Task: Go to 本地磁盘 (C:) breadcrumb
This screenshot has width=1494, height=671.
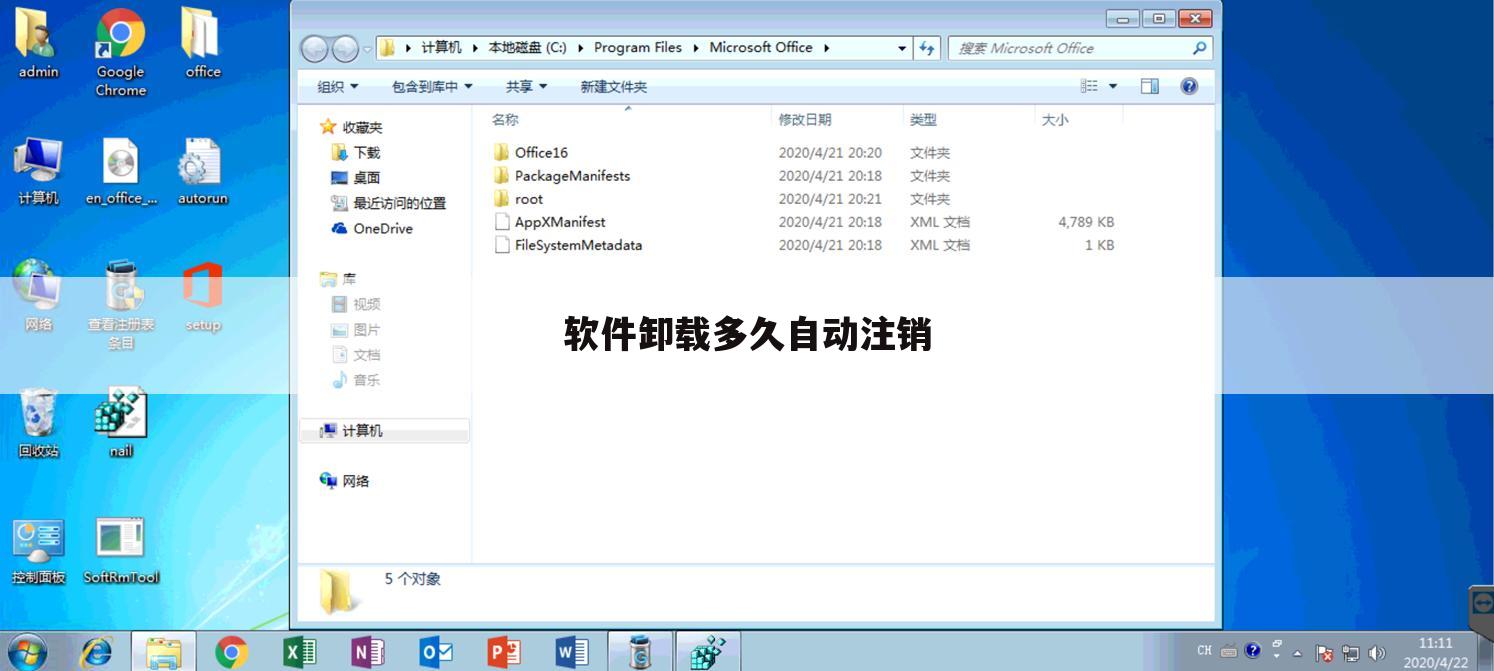Action: click(527, 48)
